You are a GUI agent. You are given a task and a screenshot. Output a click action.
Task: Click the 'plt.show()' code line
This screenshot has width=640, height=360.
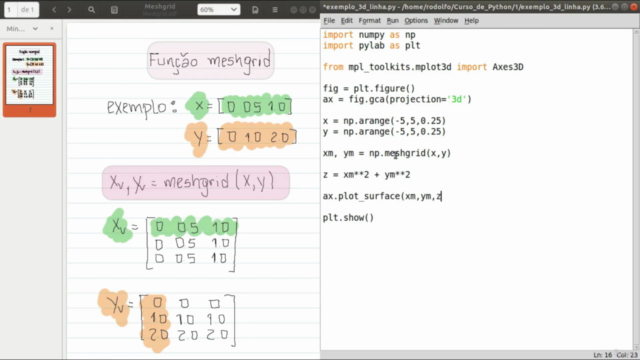tap(348, 218)
